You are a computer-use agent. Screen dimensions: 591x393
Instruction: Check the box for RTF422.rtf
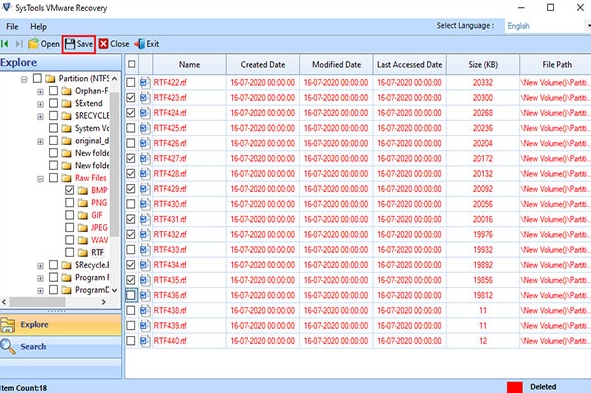(x=131, y=83)
